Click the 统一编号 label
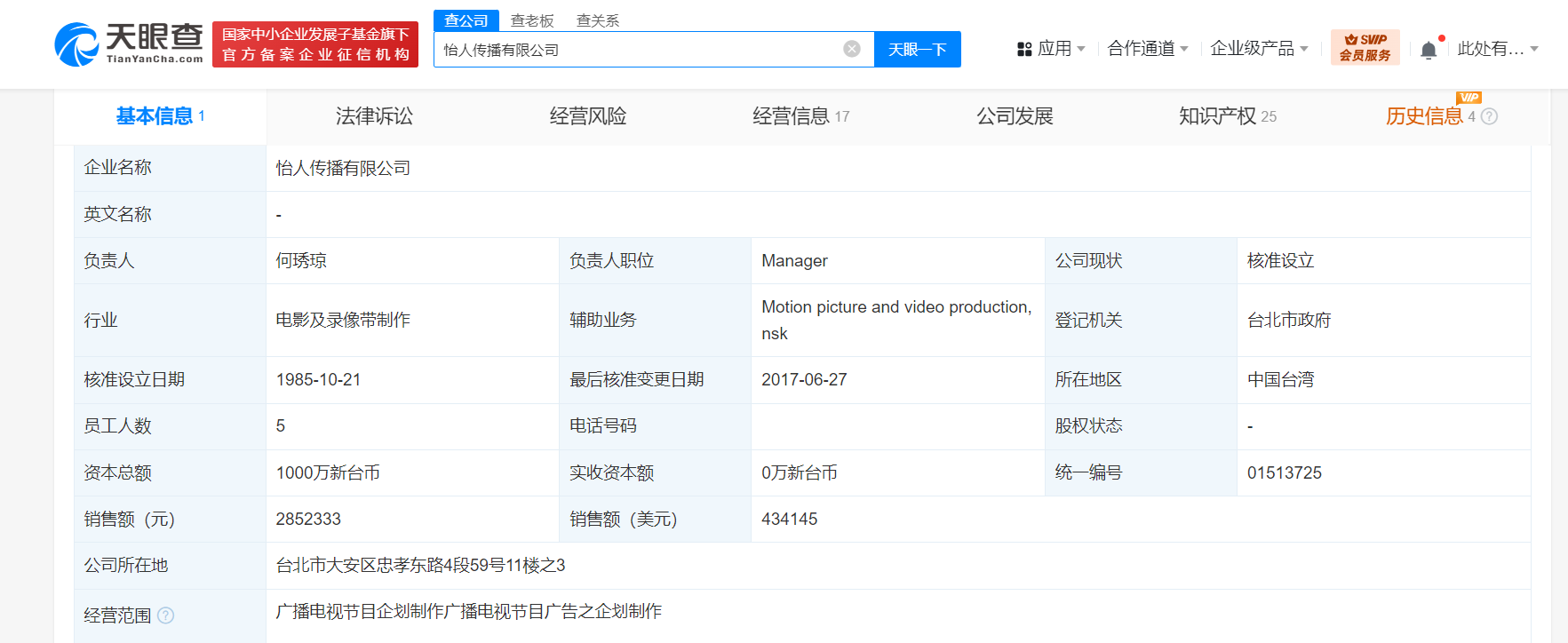 tap(1088, 472)
